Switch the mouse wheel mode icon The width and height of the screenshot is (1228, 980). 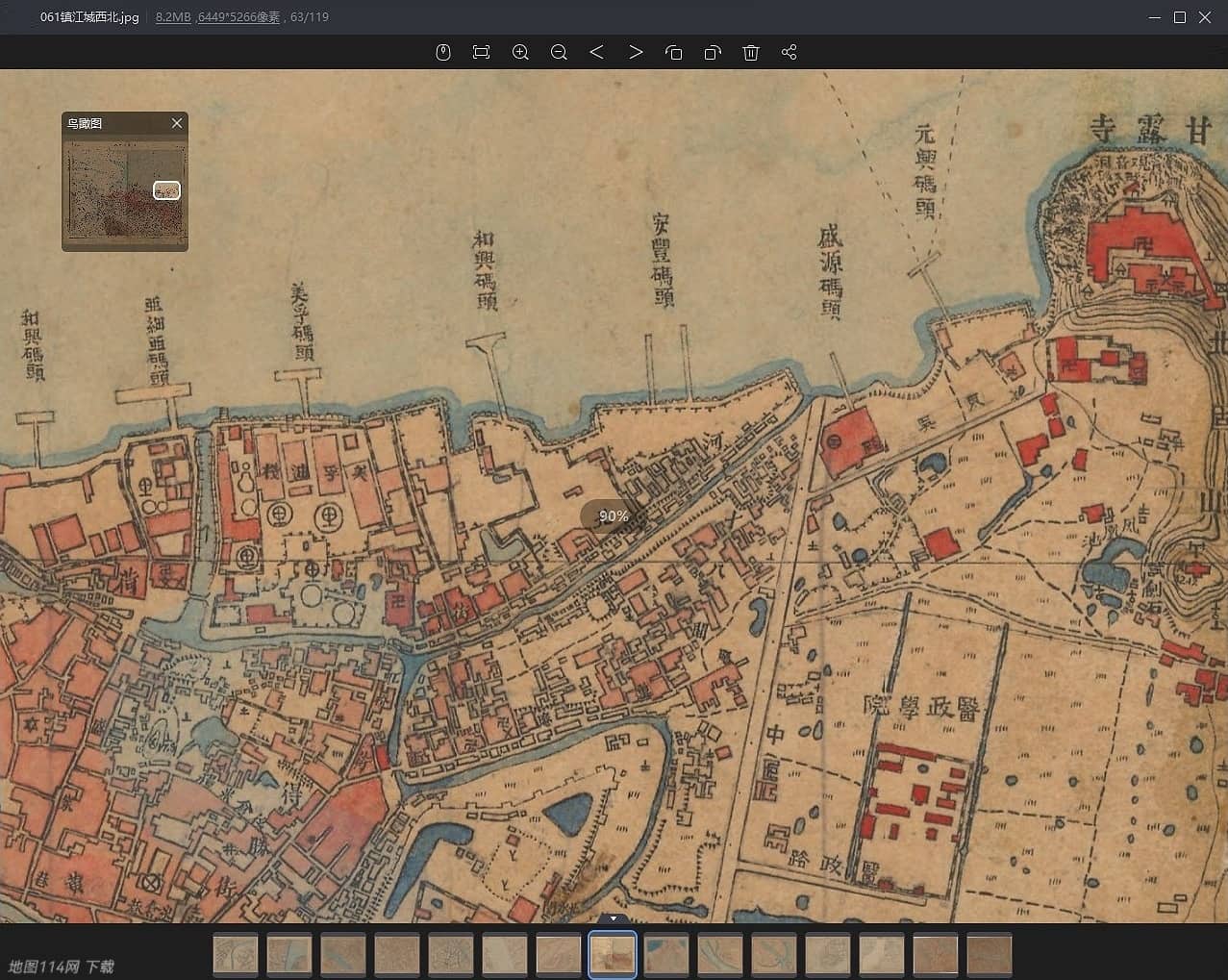click(443, 52)
